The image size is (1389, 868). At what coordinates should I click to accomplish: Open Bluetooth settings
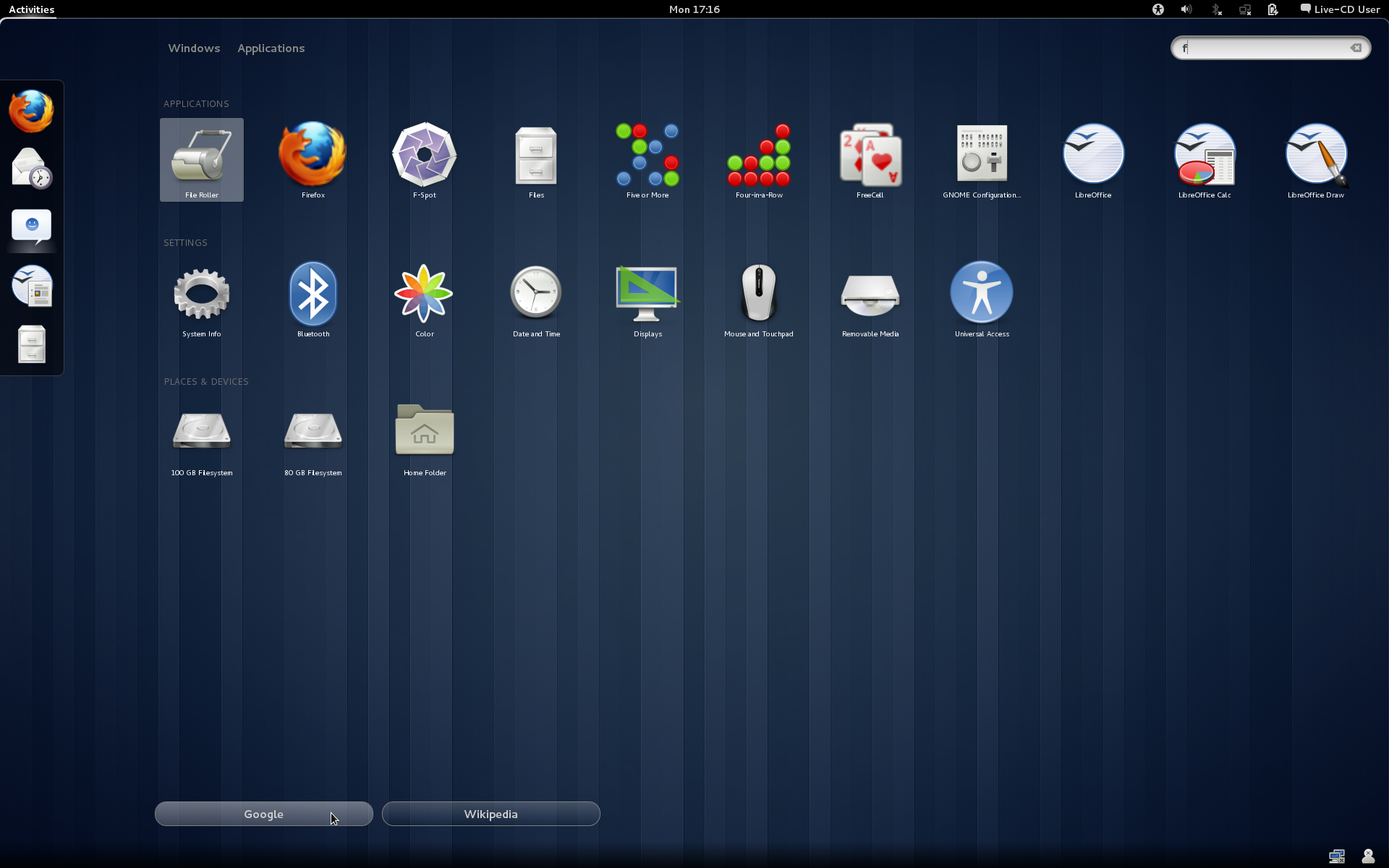click(x=313, y=299)
